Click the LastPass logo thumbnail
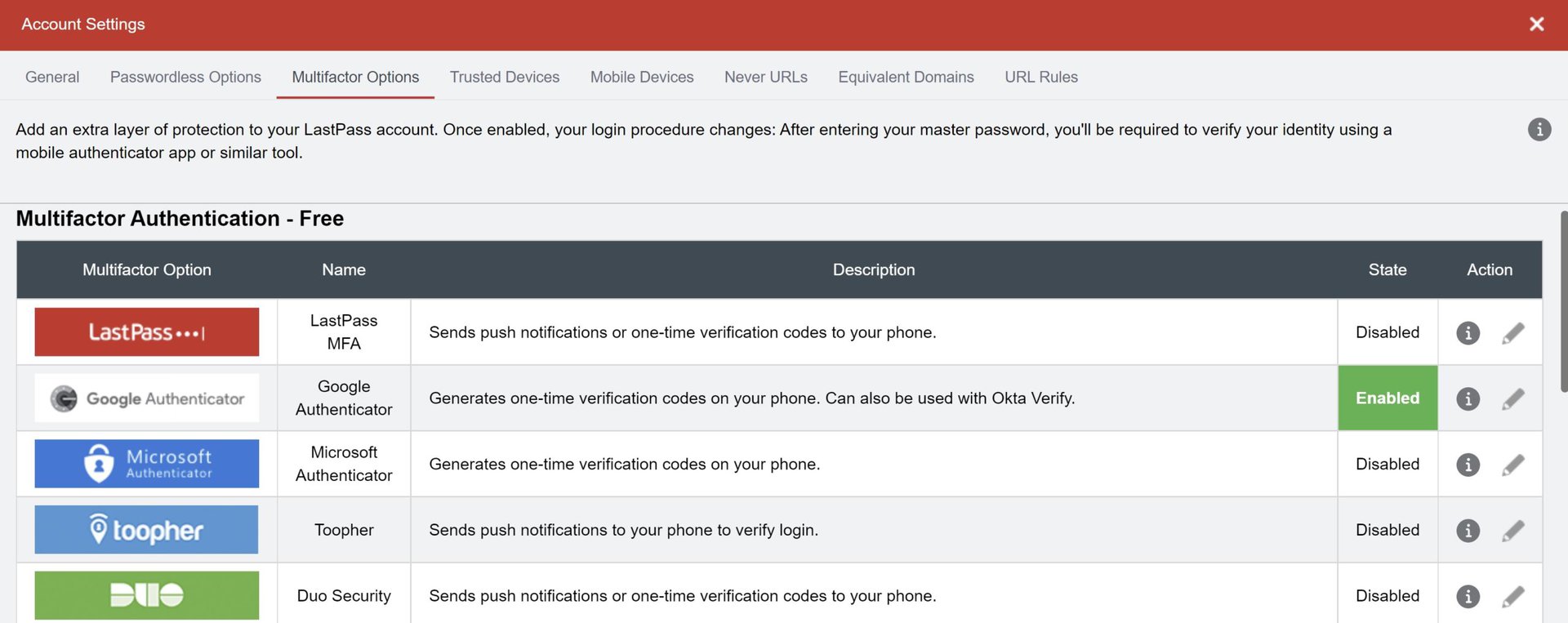The height and width of the screenshot is (623, 1568). [147, 332]
